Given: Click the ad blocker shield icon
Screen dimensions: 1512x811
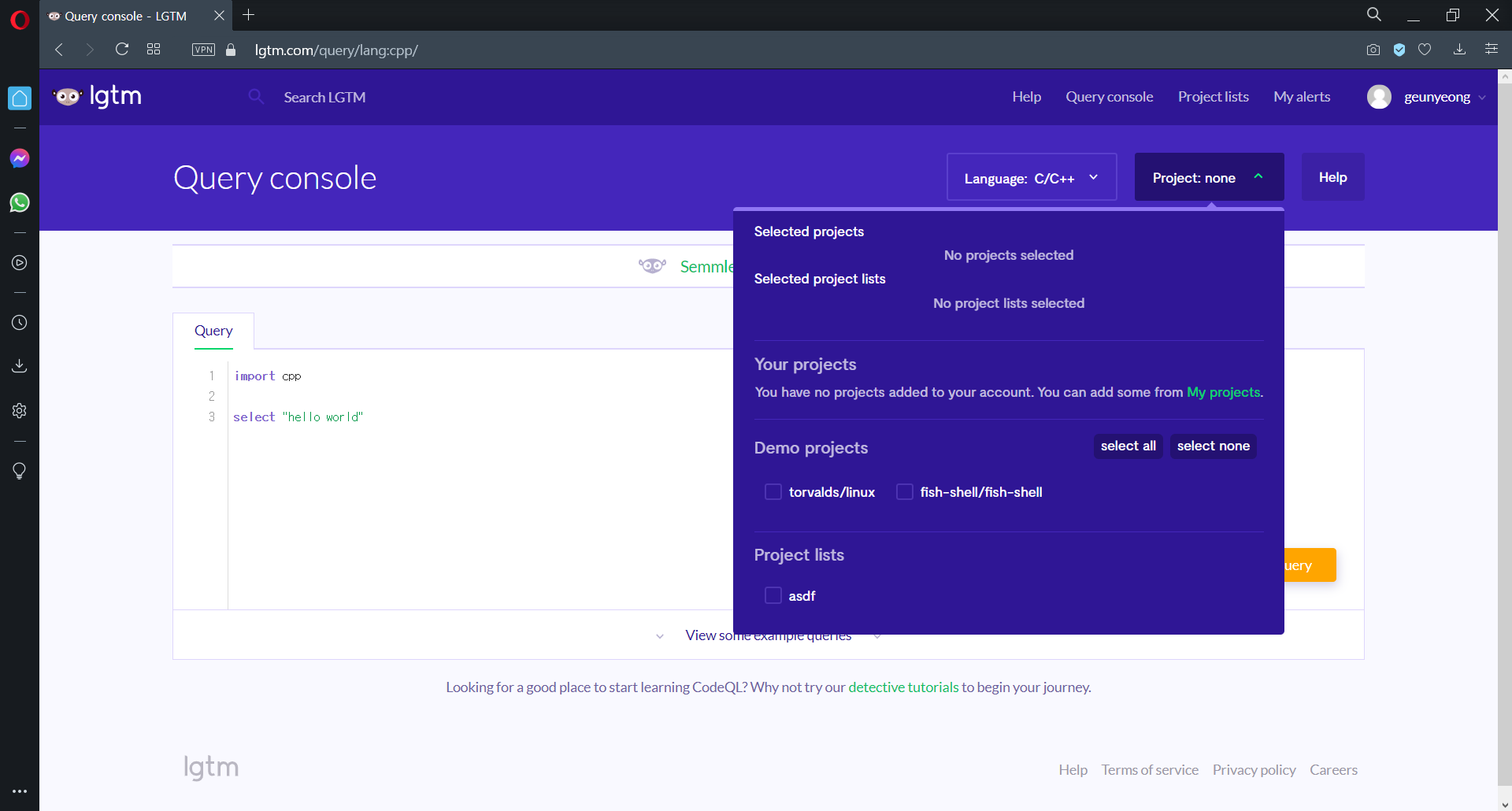Looking at the screenshot, I should [1399, 50].
